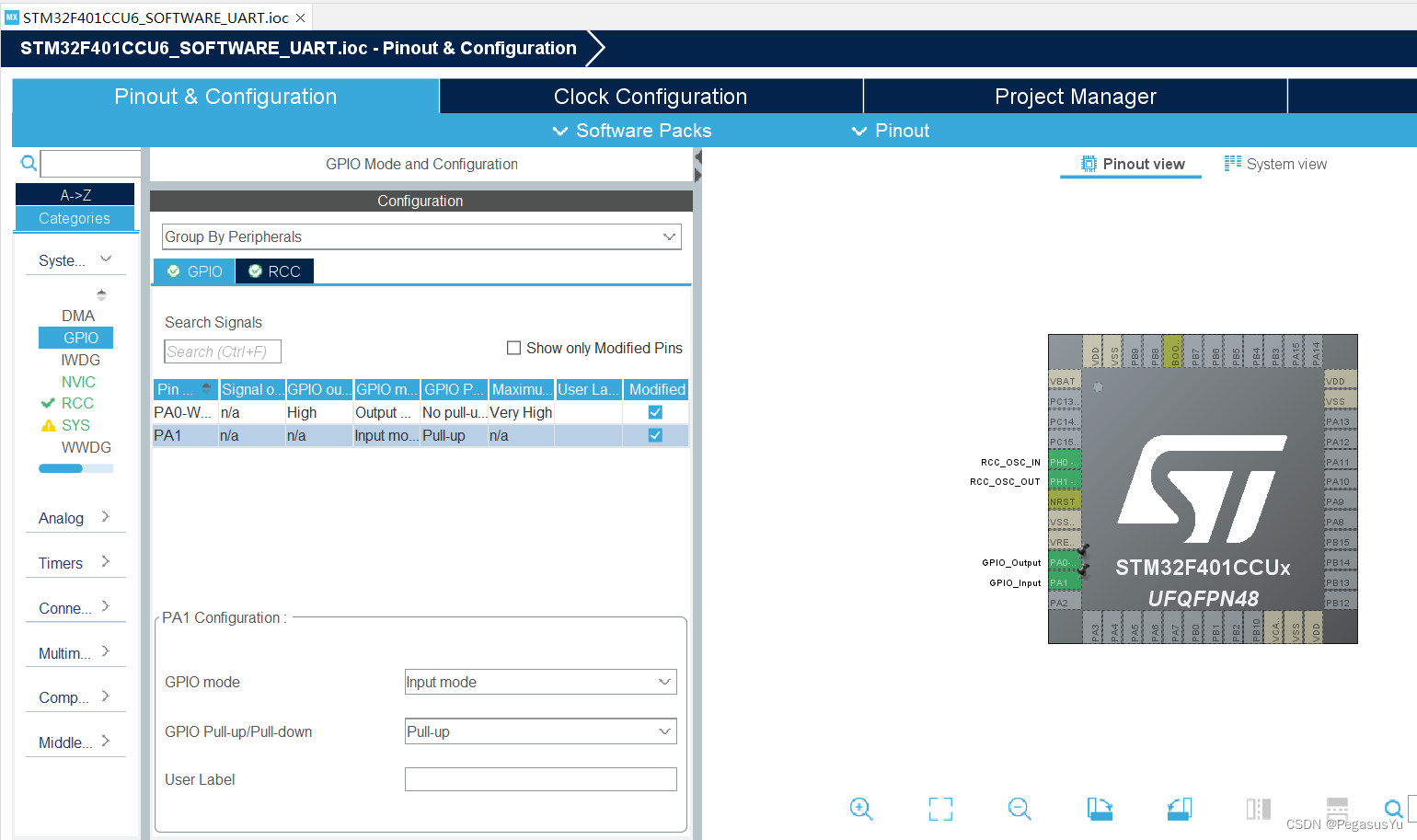This screenshot has width=1417, height=840.
Task: Click the green check on the GPIO tab
Action: tap(174, 271)
